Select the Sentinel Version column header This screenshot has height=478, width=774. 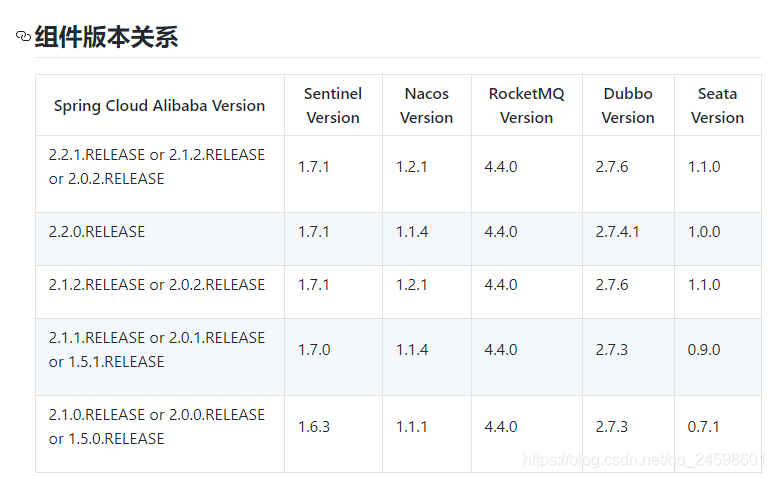pyautogui.click(x=333, y=105)
